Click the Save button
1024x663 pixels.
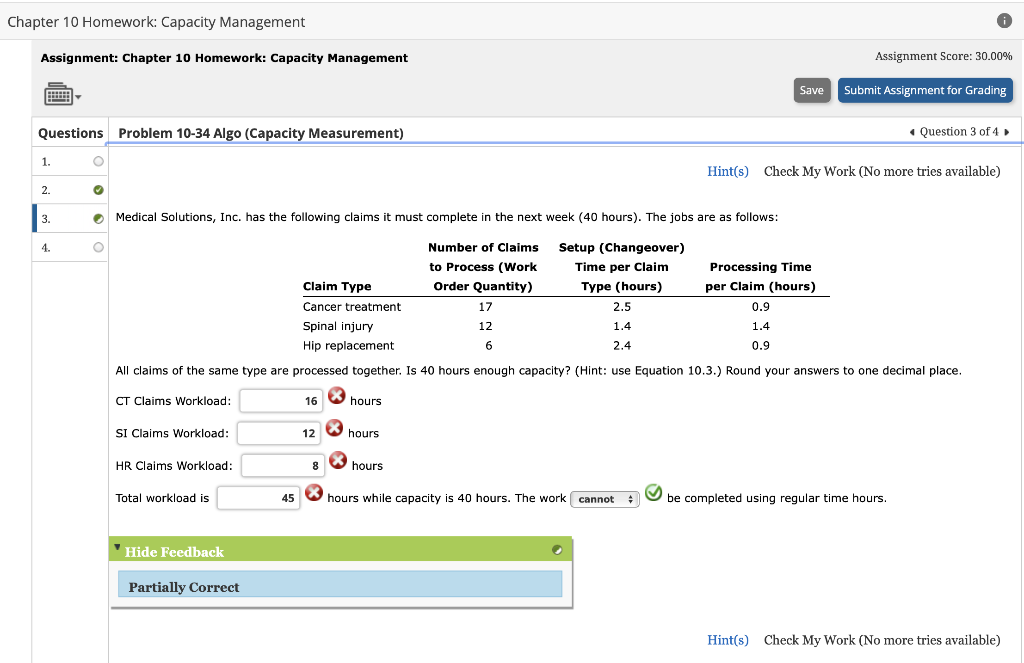click(x=811, y=89)
